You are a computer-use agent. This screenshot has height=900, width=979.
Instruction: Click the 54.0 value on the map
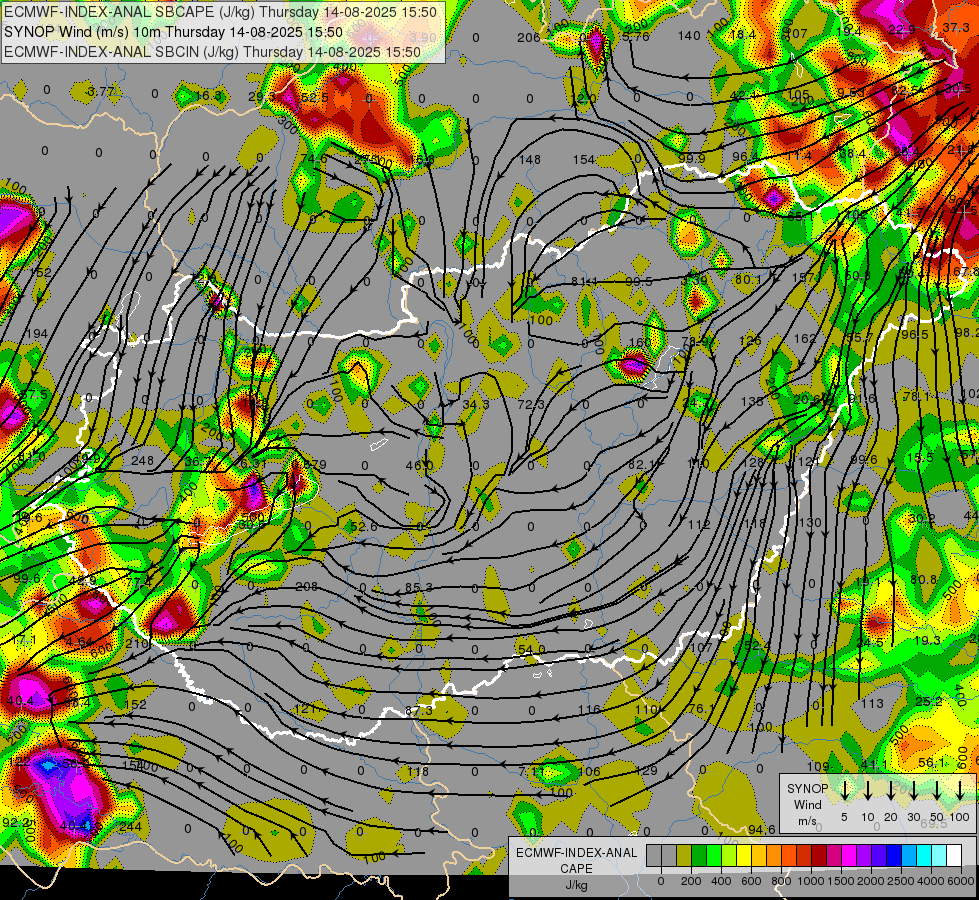click(x=531, y=650)
